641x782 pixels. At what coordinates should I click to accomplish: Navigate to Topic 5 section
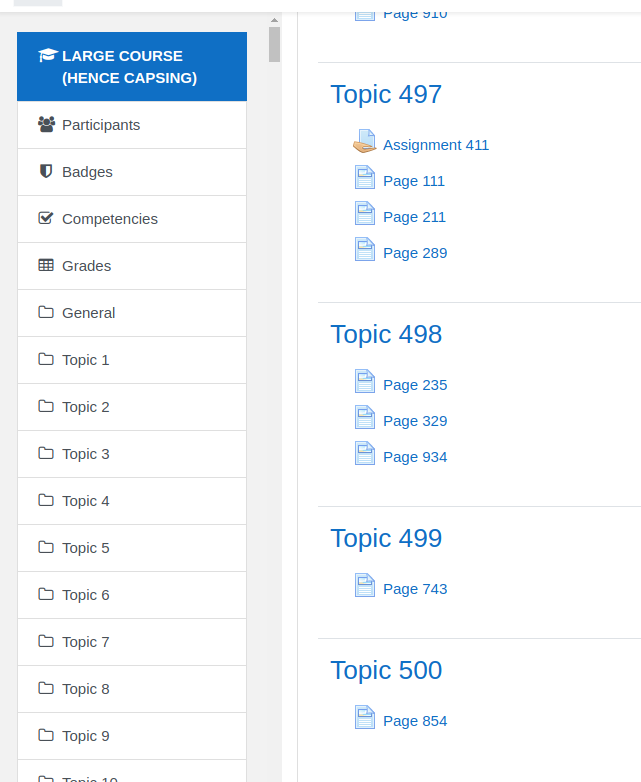132,548
